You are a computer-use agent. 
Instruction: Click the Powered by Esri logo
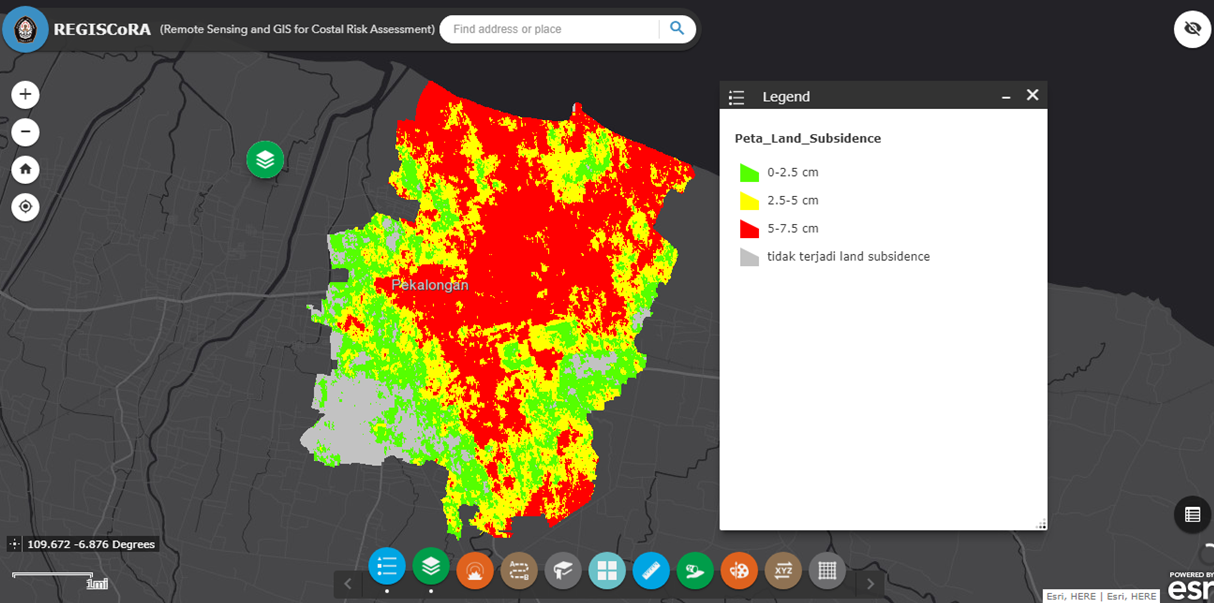[1190, 587]
